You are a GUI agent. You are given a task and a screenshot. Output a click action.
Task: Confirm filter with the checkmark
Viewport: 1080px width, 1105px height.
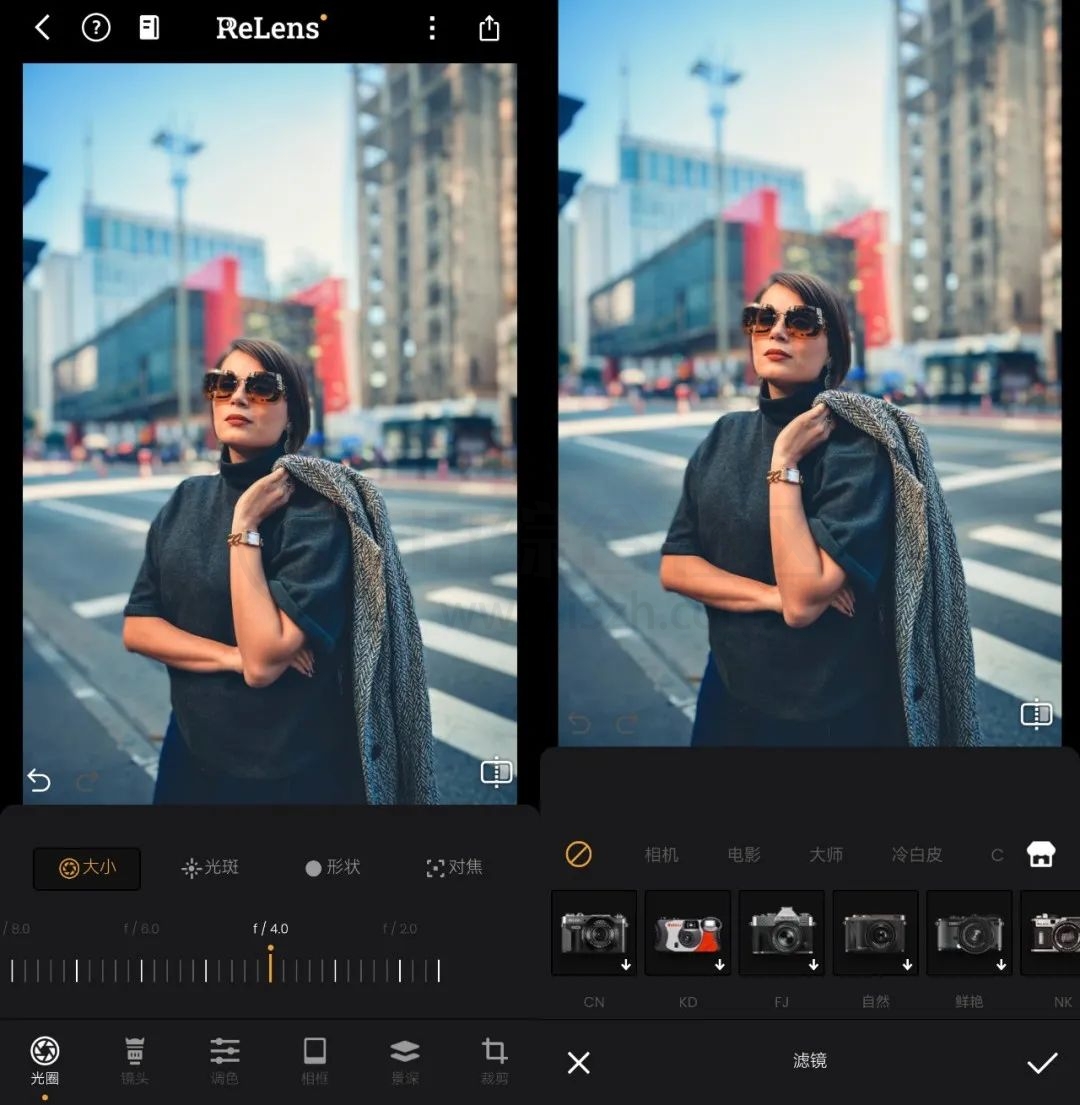click(1042, 1062)
